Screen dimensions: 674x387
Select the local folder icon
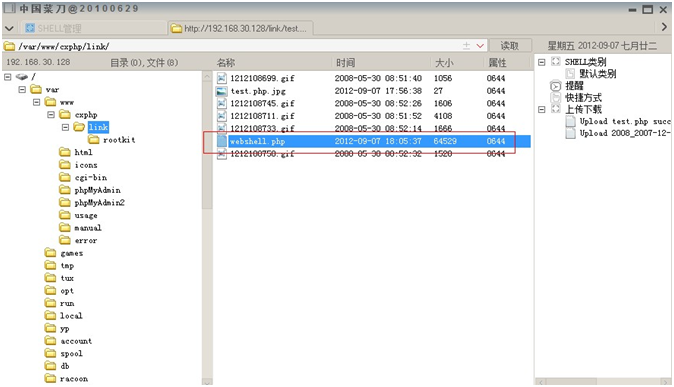coord(50,316)
